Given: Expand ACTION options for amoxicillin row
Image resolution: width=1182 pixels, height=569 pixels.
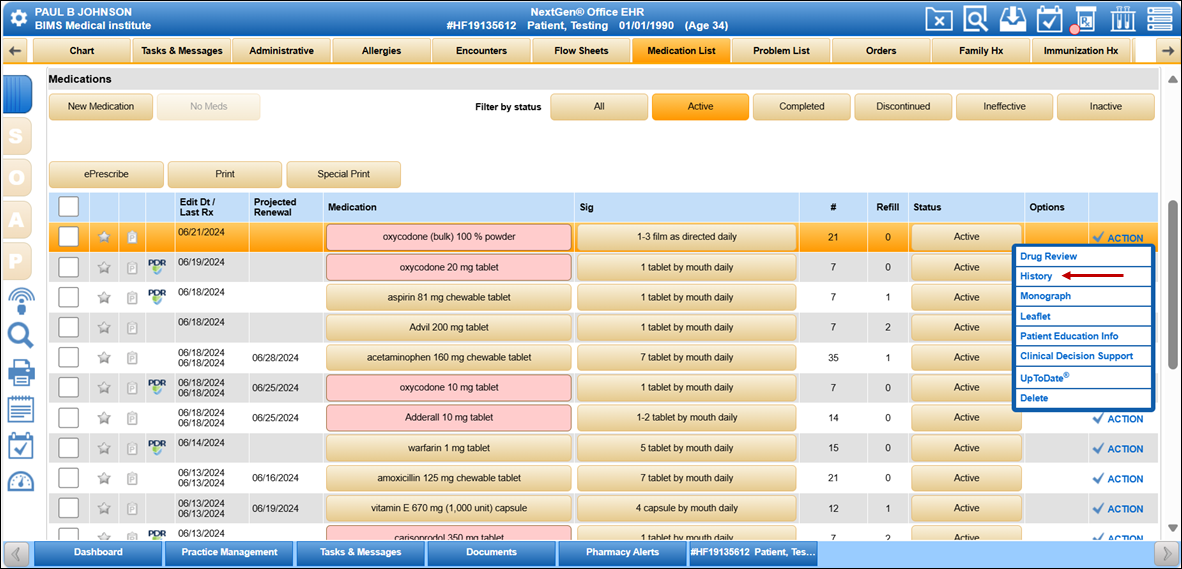Looking at the screenshot, I should pyautogui.click(x=1118, y=479).
